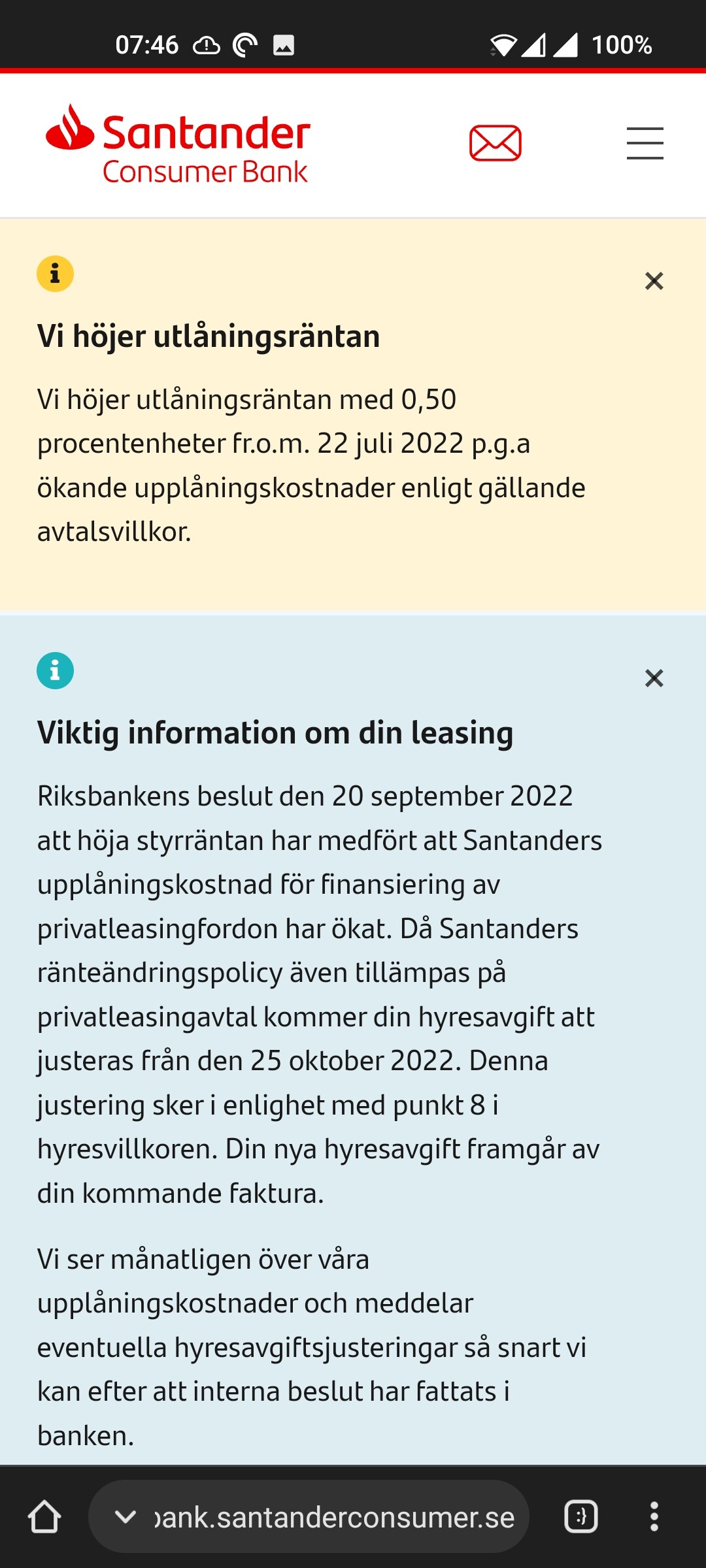
Task: Expand the address bar chevron dropdown
Action: tap(125, 1516)
